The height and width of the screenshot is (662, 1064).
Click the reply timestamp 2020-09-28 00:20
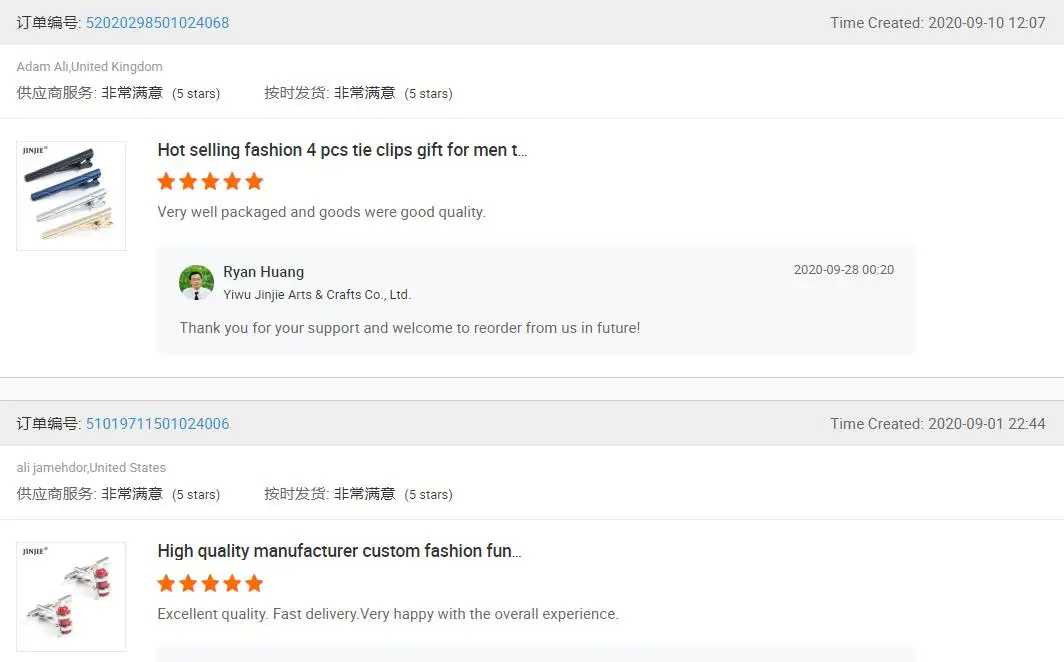click(843, 270)
